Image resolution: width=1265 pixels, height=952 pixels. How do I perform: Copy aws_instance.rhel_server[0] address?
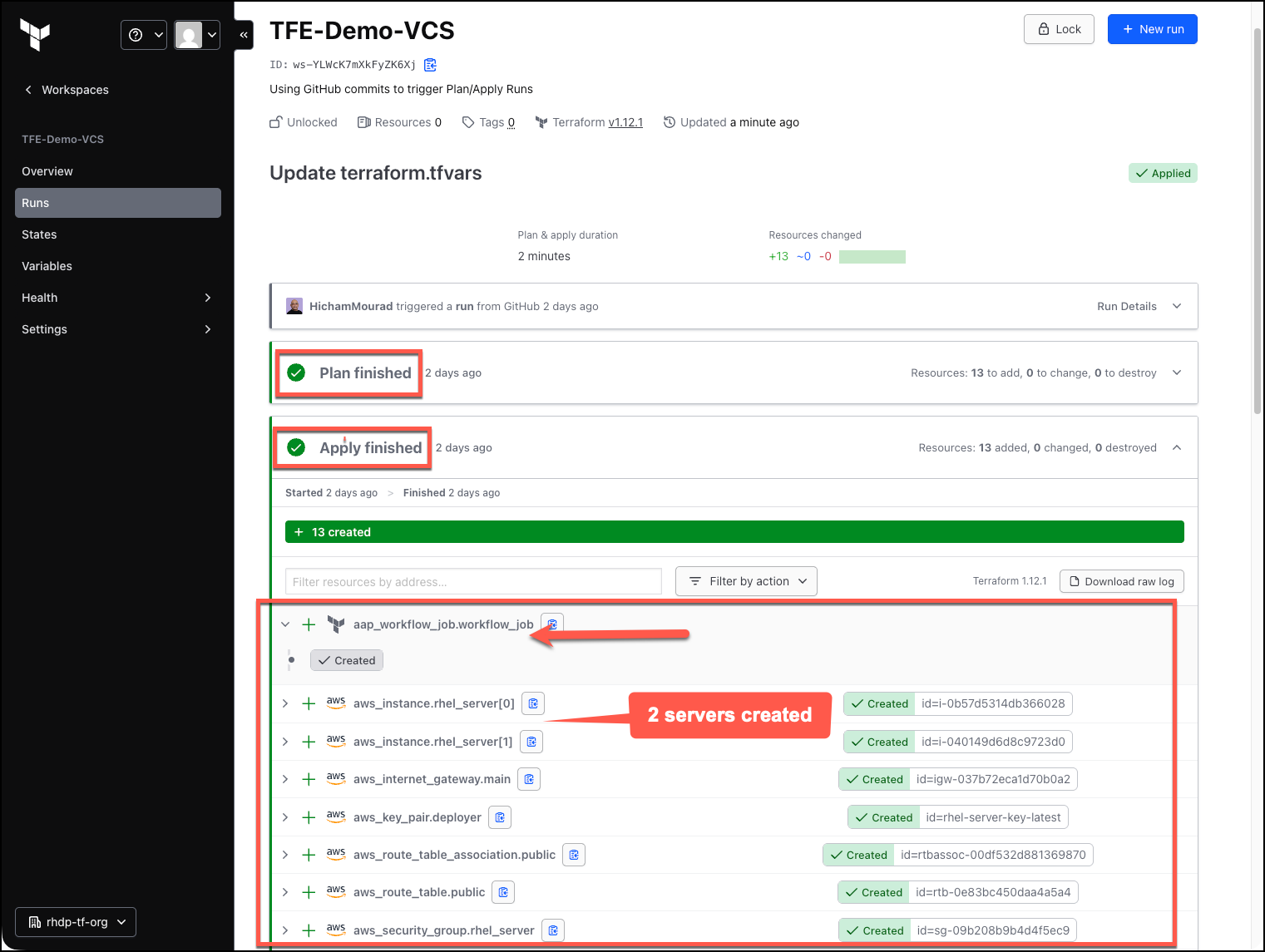[x=533, y=703]
